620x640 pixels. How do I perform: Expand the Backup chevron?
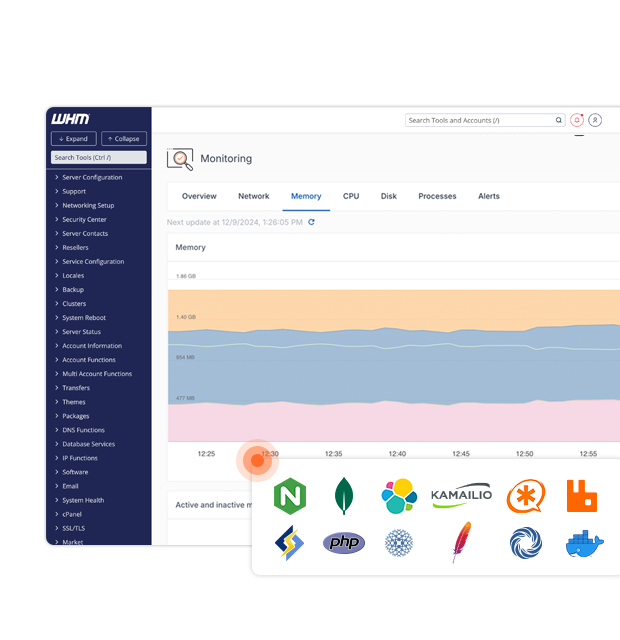[57, 289]
